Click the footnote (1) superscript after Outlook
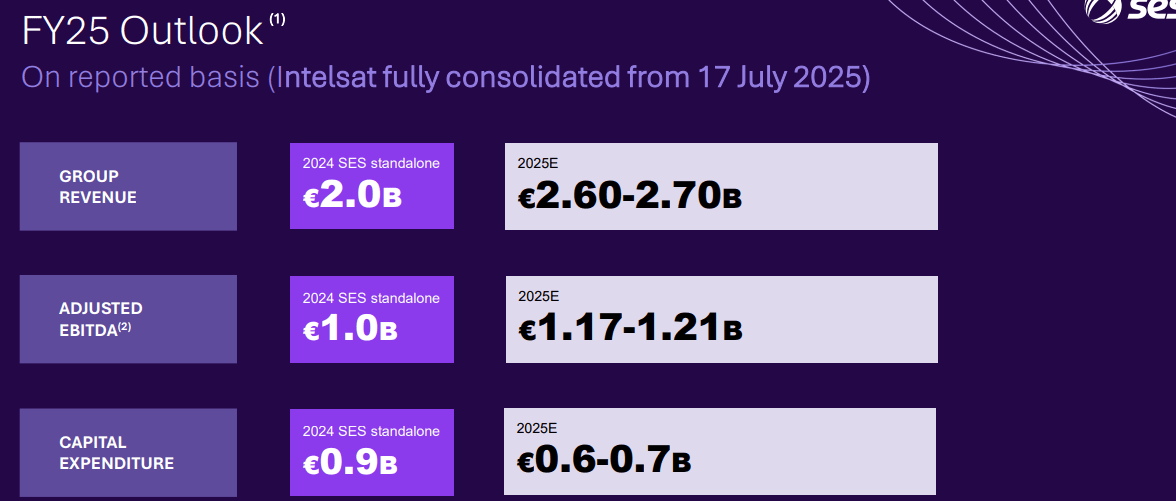Image resolution: width=1176 pixels, height=501 pixels. point(278,20)
